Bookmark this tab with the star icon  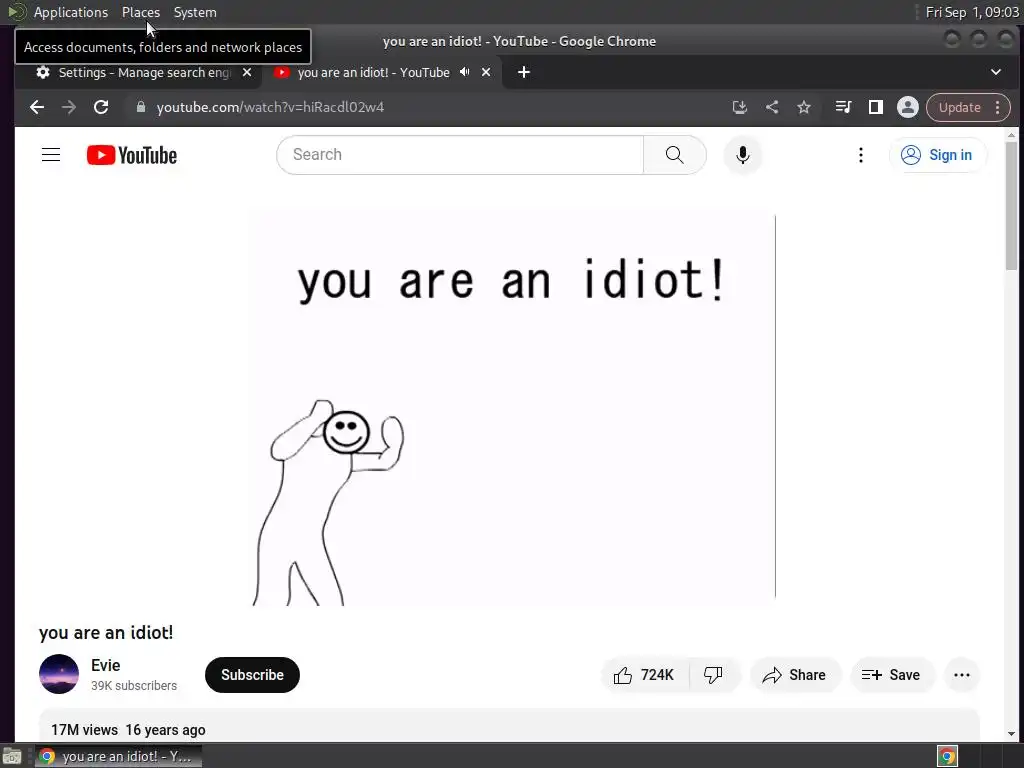point(804,107)
